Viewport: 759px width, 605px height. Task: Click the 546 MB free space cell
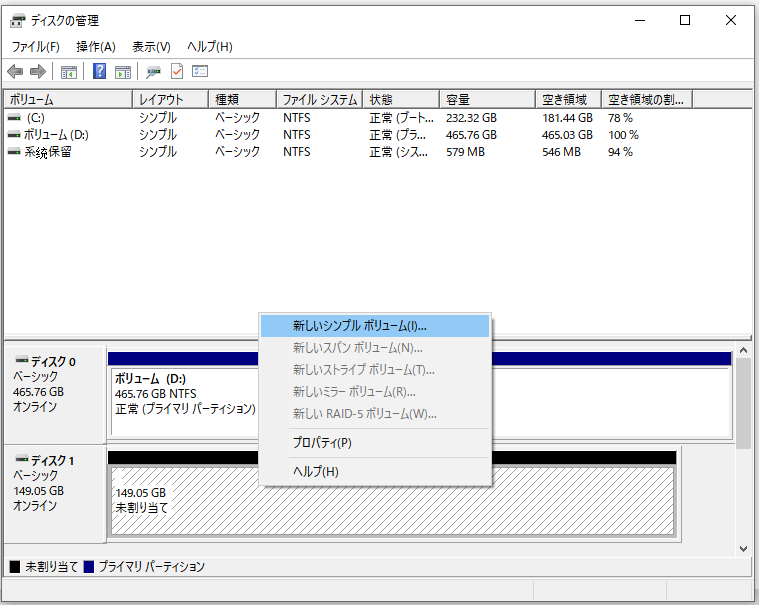tap(561, 152)
